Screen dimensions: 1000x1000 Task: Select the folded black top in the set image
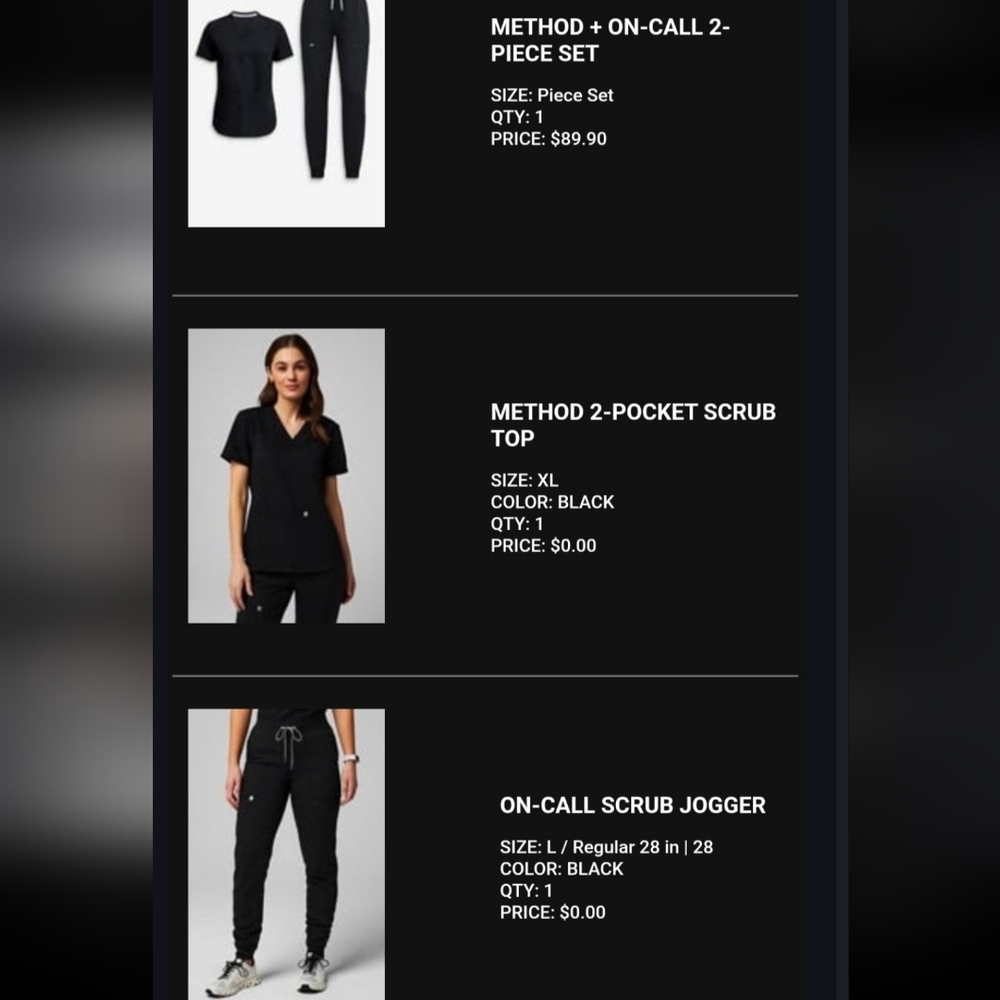[244, 74]
